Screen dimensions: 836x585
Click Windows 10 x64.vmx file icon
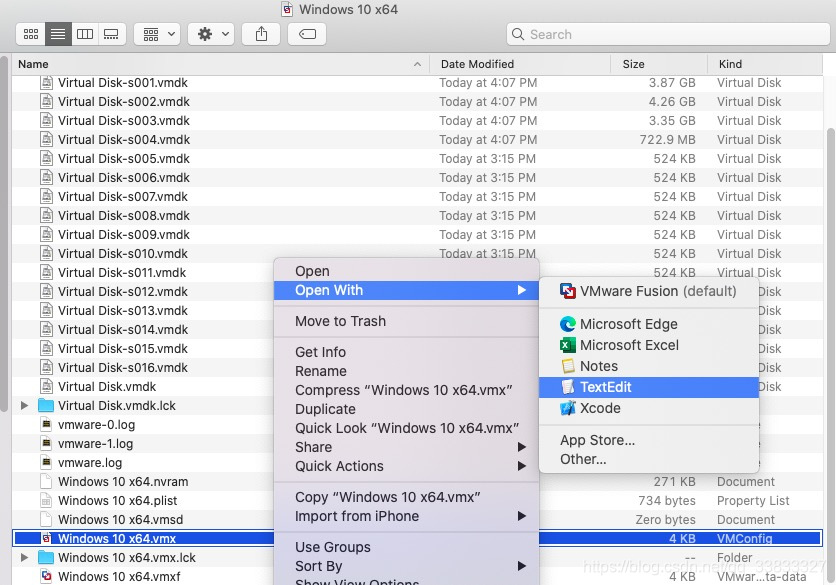46,539
